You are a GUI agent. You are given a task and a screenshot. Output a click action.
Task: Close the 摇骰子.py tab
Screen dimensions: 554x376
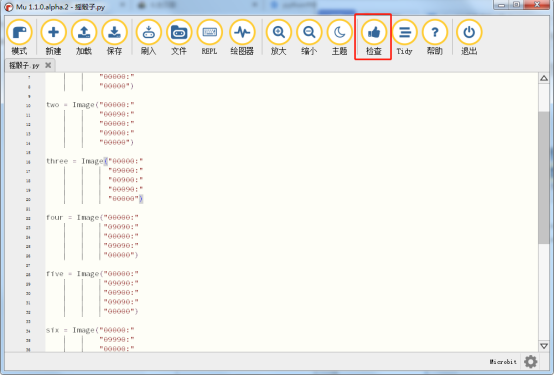[48, 65]
